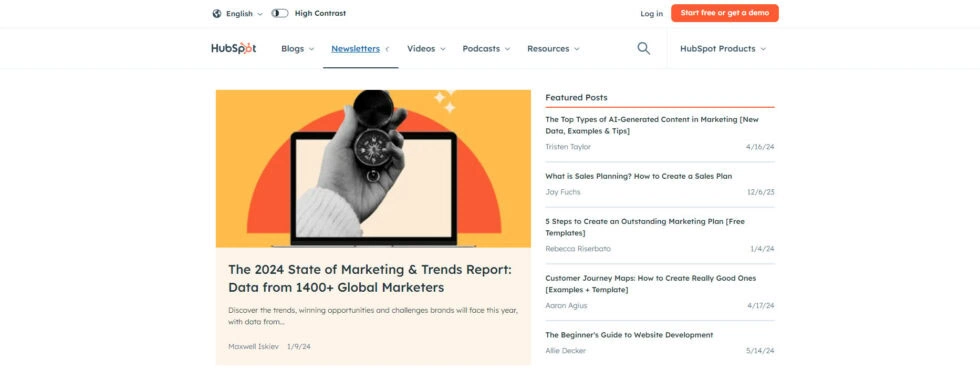Expand the HubSpot Products dropdown

(x=722, y=48)
